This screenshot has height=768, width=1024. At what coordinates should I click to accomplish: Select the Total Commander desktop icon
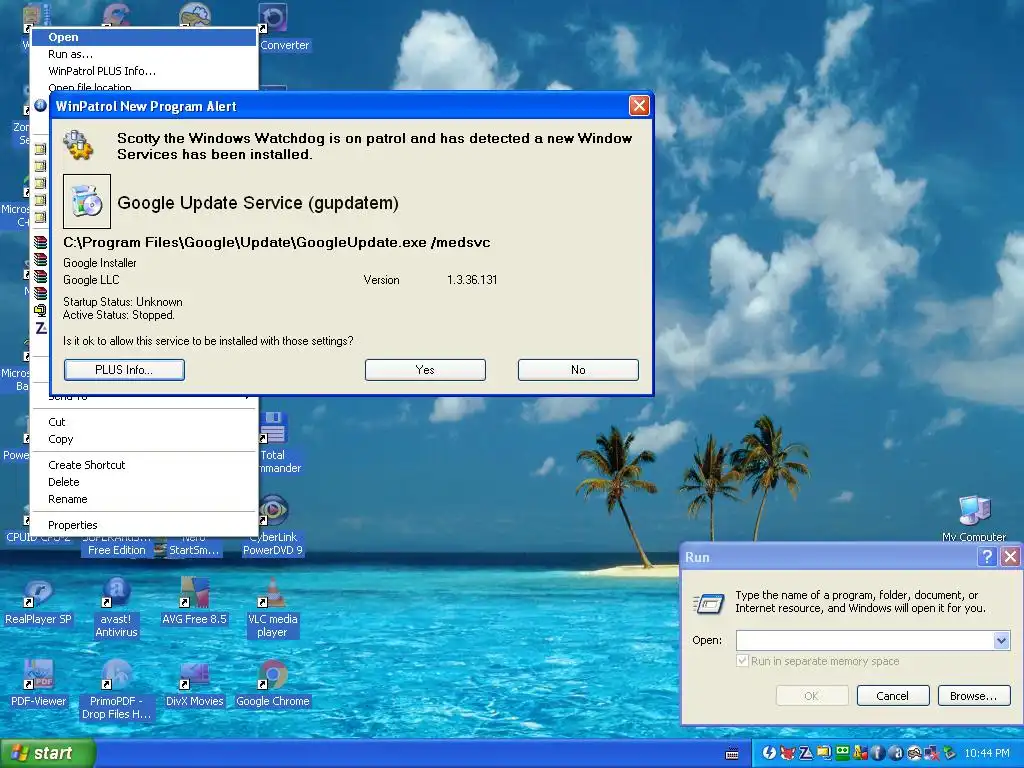point(274,442)
